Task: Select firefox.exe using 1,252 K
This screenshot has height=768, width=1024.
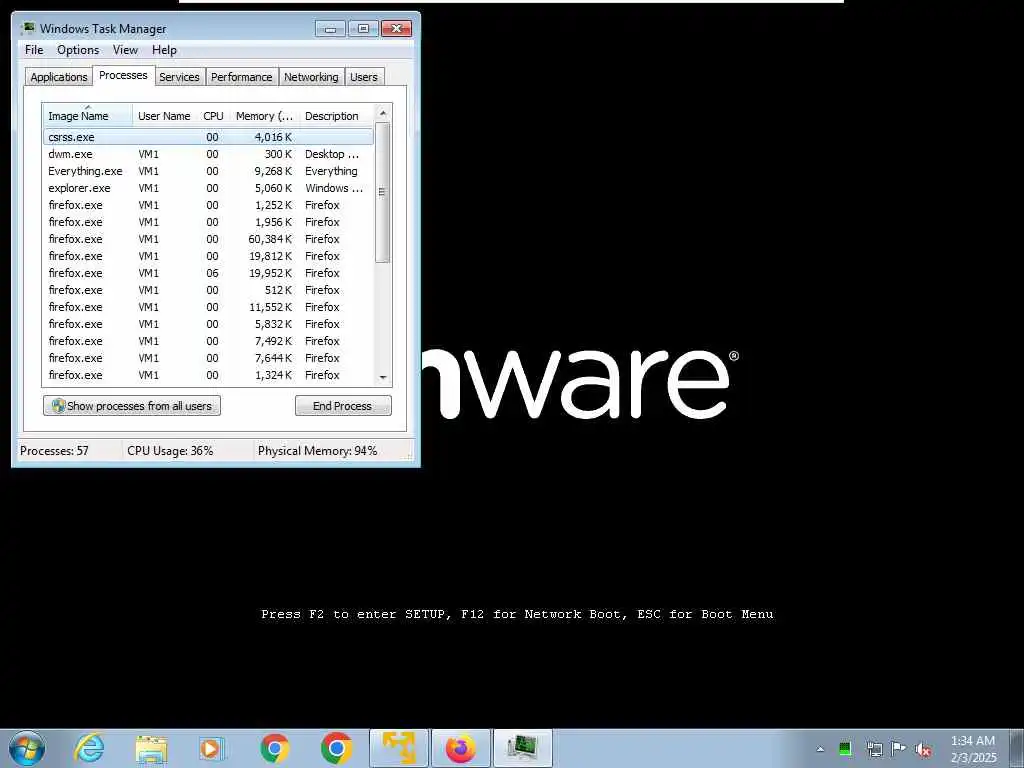Action: click(x=208, y=205)
